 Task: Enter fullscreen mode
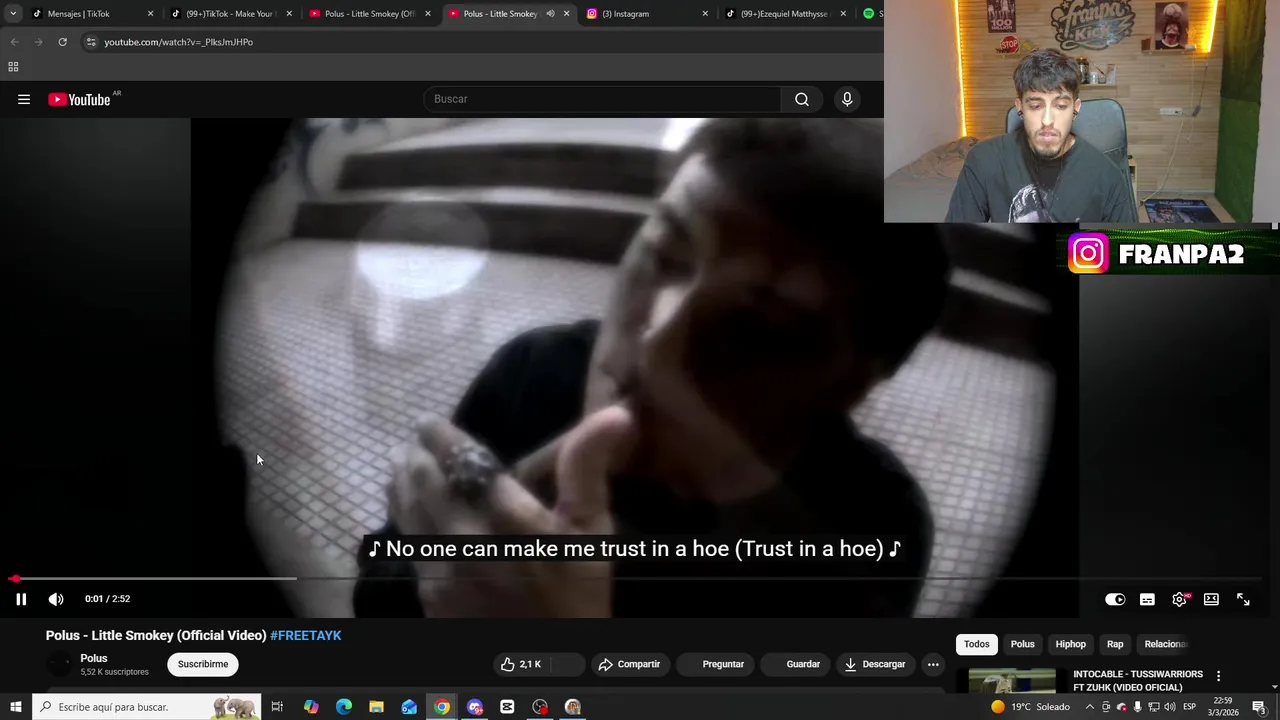[1243, 599]
